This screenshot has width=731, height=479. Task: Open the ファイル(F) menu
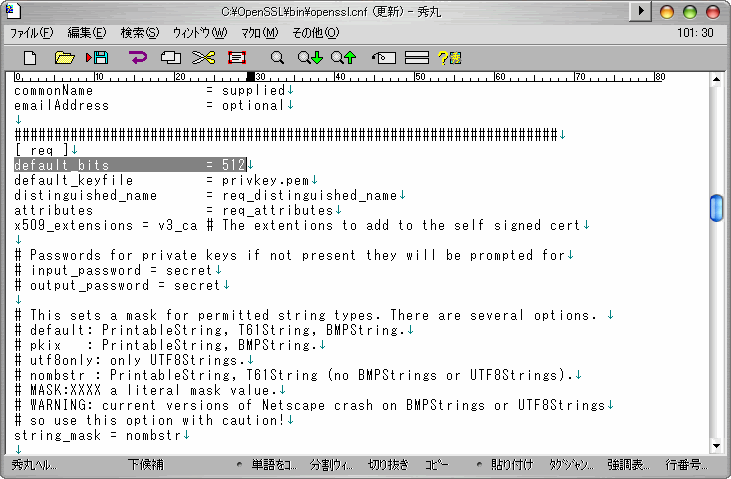click(x=32, y=33)
